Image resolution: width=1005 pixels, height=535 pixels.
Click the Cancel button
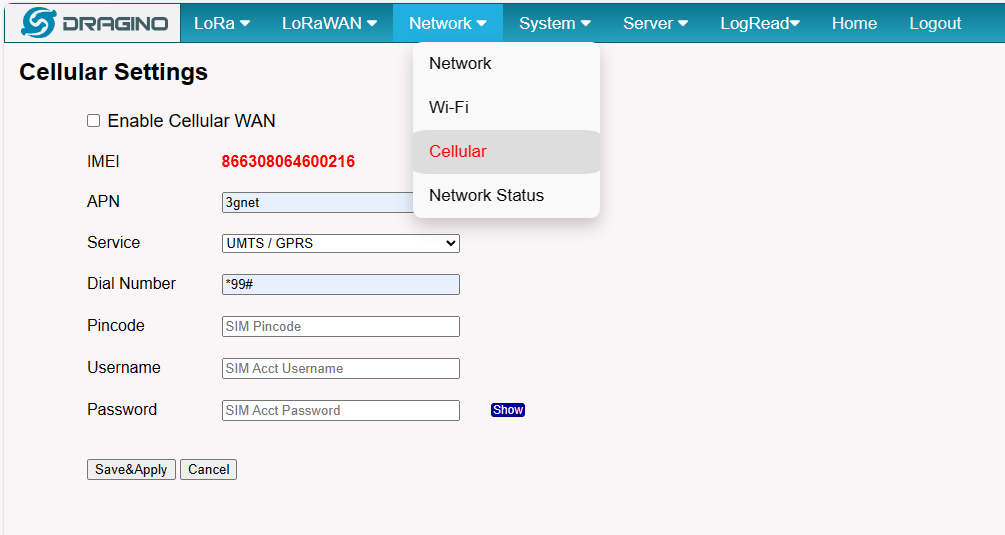point(208,470)
